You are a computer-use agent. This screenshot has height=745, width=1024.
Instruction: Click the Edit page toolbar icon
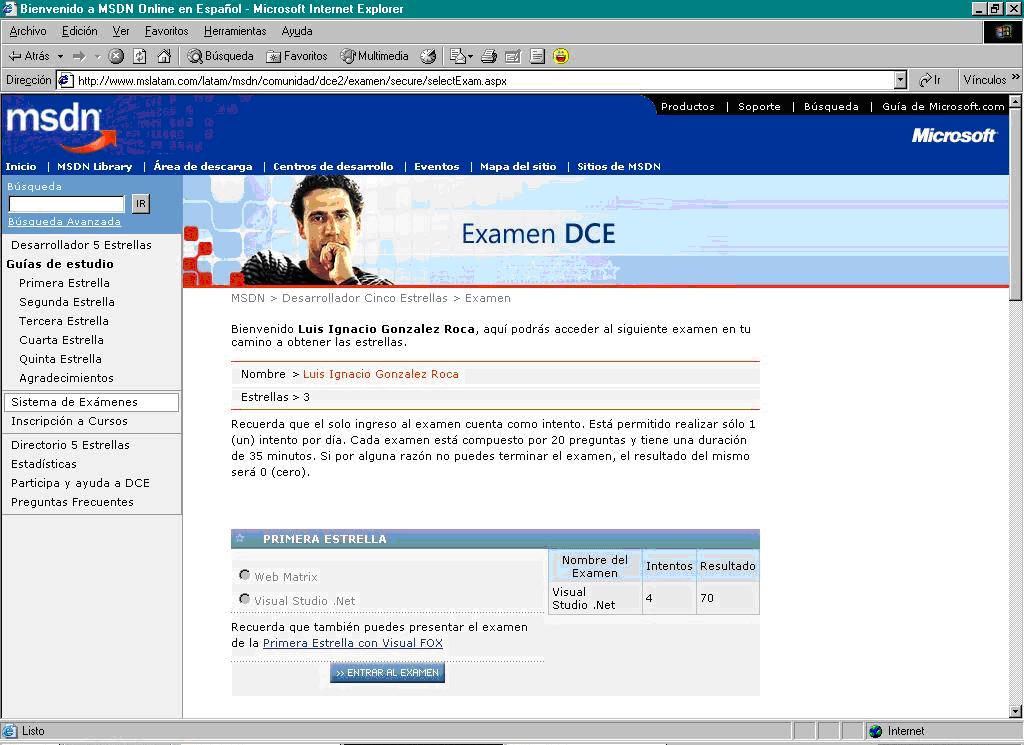point(513,56)
